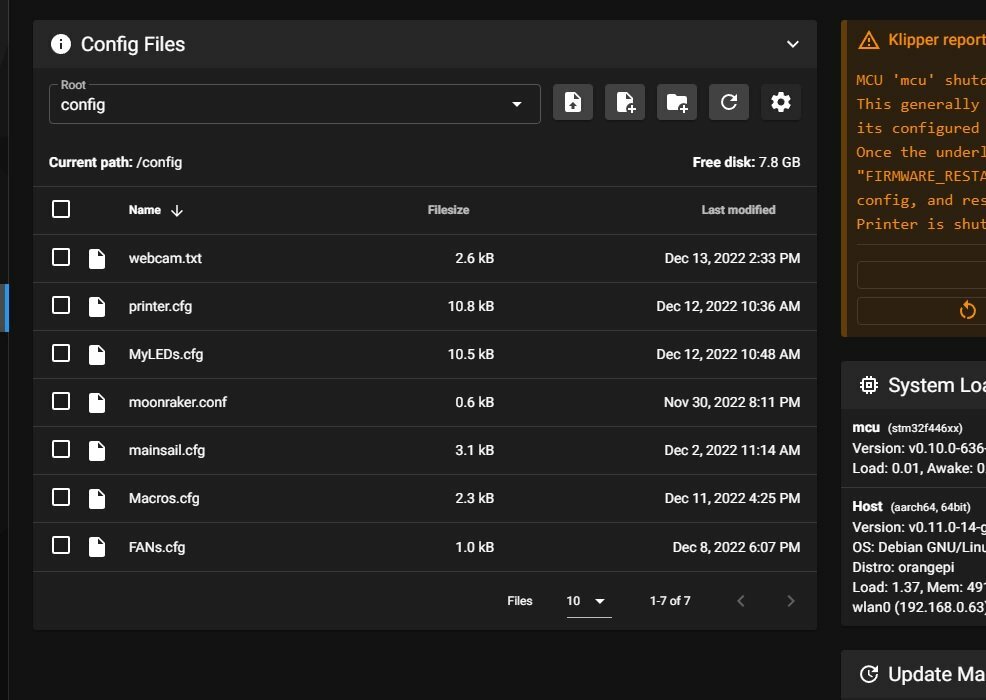
Task: Click the Free disk 7.8 GB label
Action: (746, 162)
